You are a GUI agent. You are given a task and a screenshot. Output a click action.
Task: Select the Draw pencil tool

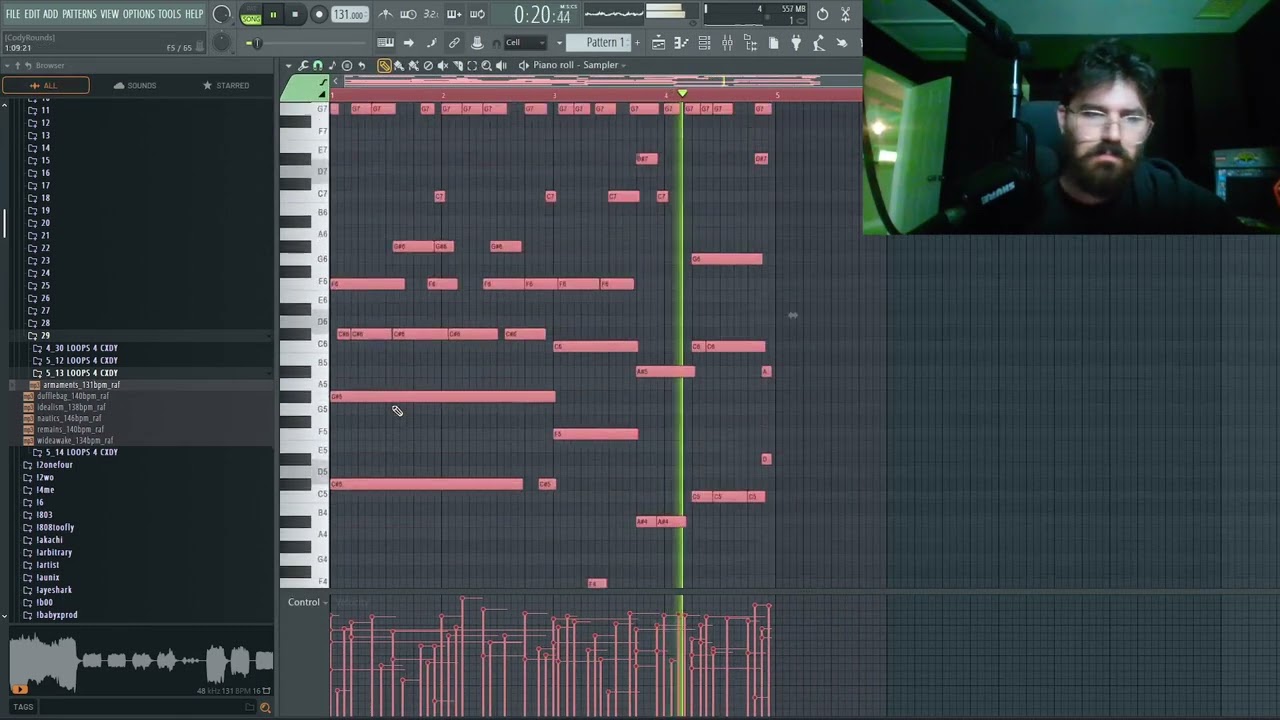(x=384, y=66)
